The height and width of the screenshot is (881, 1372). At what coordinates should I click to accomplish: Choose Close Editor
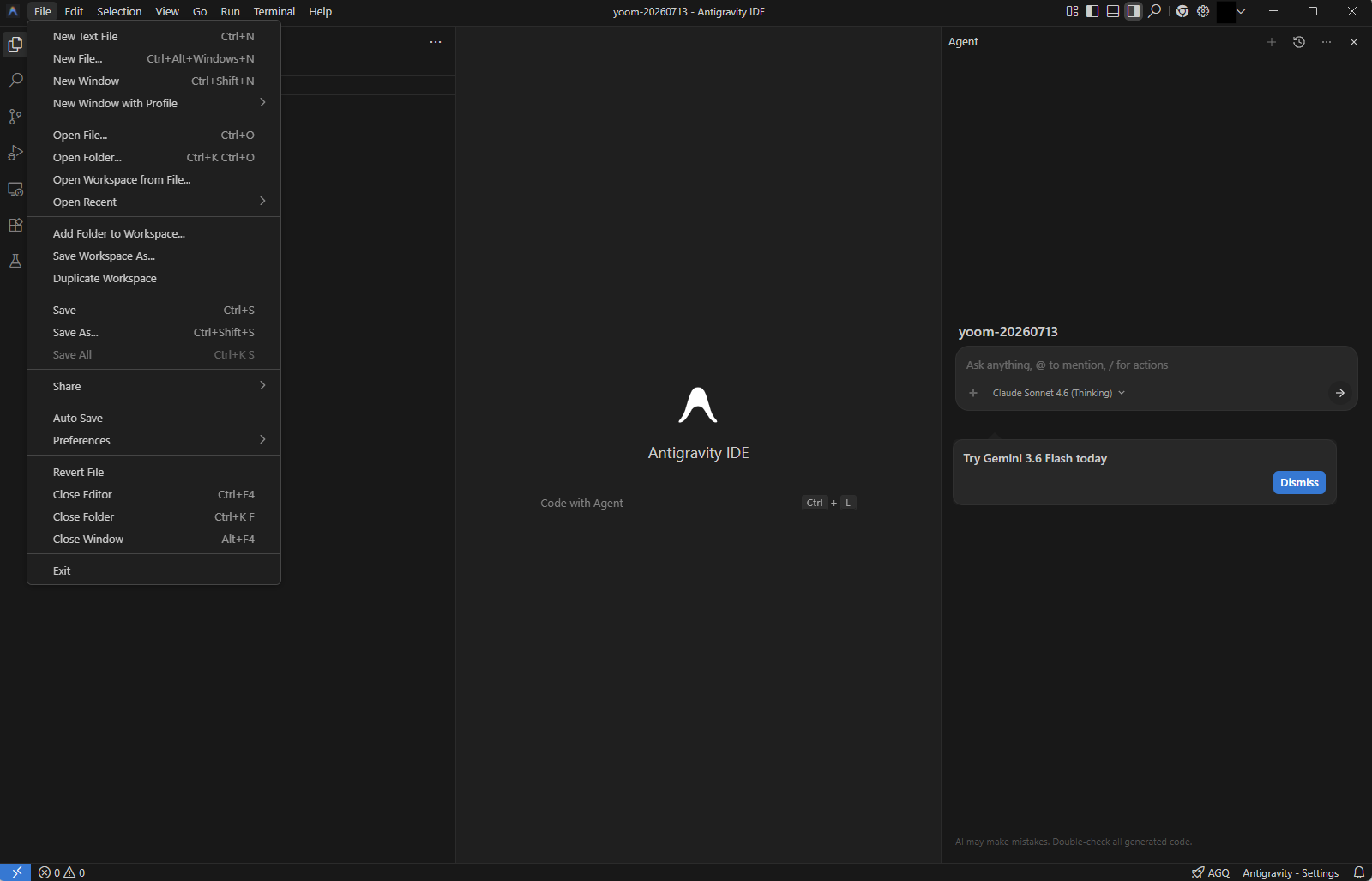click(x=154, y=494)
